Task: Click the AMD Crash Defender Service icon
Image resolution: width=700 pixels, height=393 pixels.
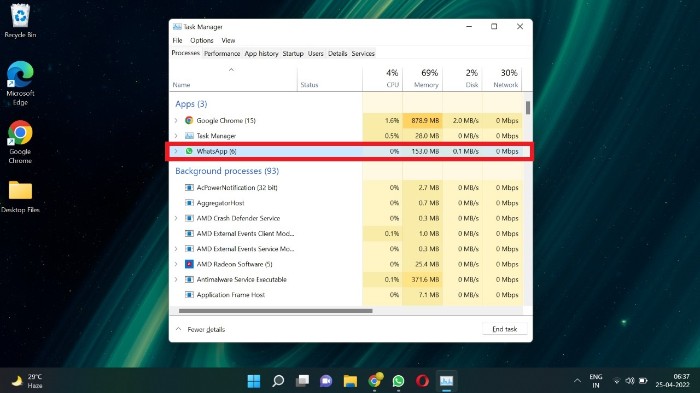Action: click(x=189, y=218)
